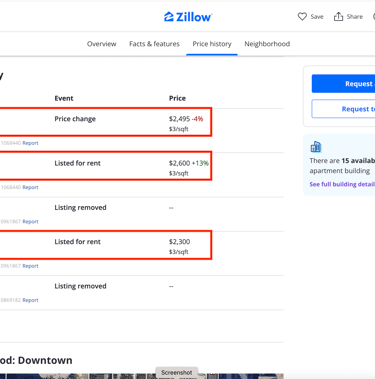The image size is (375, 379).
Task: Click the $2,300 price value
Action: (179, 242)
